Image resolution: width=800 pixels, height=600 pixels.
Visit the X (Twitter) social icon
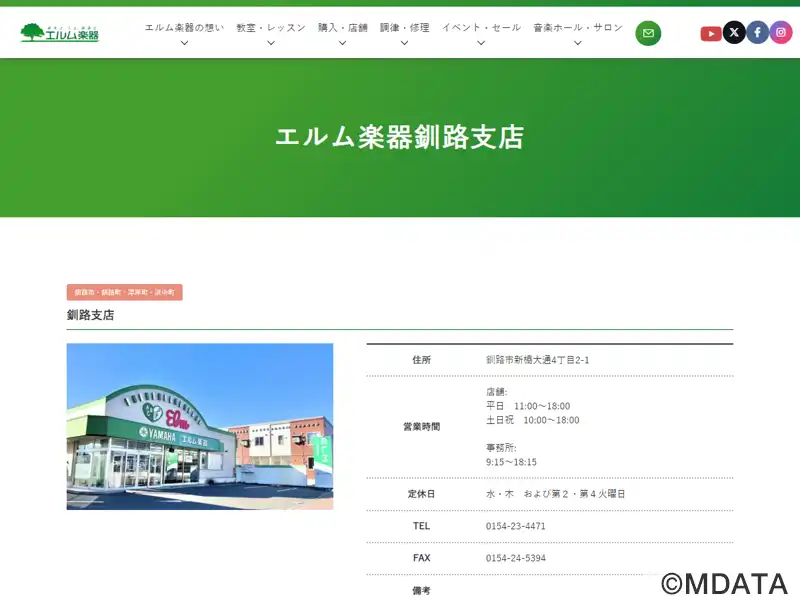point(734,33)
